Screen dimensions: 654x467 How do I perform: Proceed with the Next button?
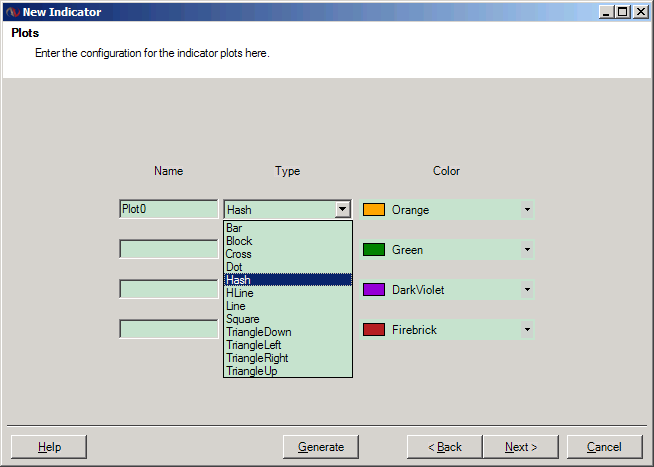[x=521, y=447]
